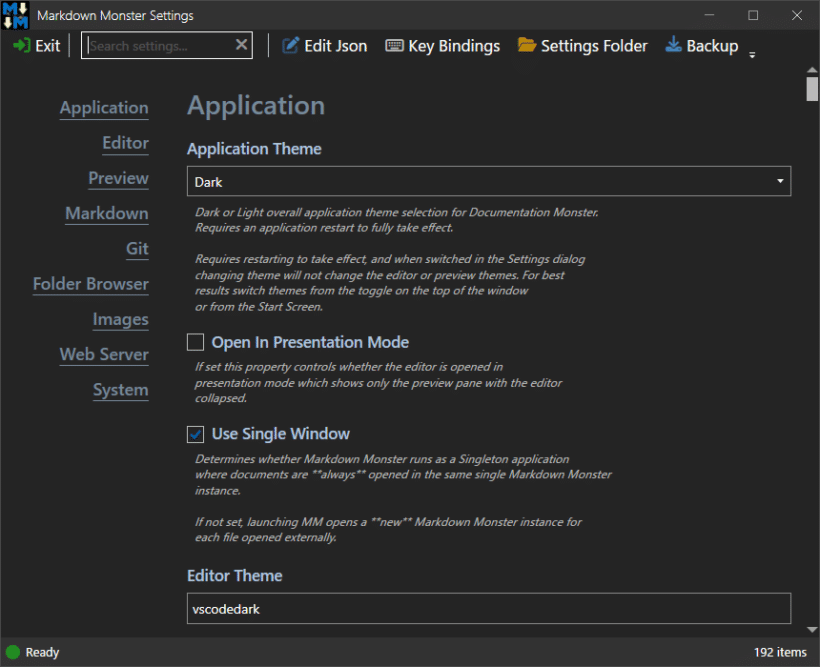Go to Folder Browser settings
The width and height of the screenshot is (820, 667).
(90, 284)
